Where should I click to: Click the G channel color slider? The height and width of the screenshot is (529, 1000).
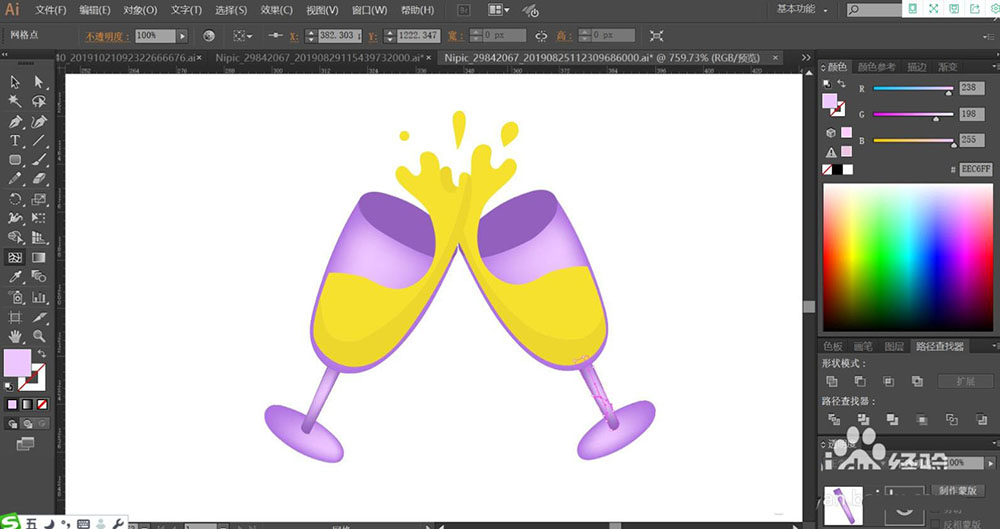point(913,115)
